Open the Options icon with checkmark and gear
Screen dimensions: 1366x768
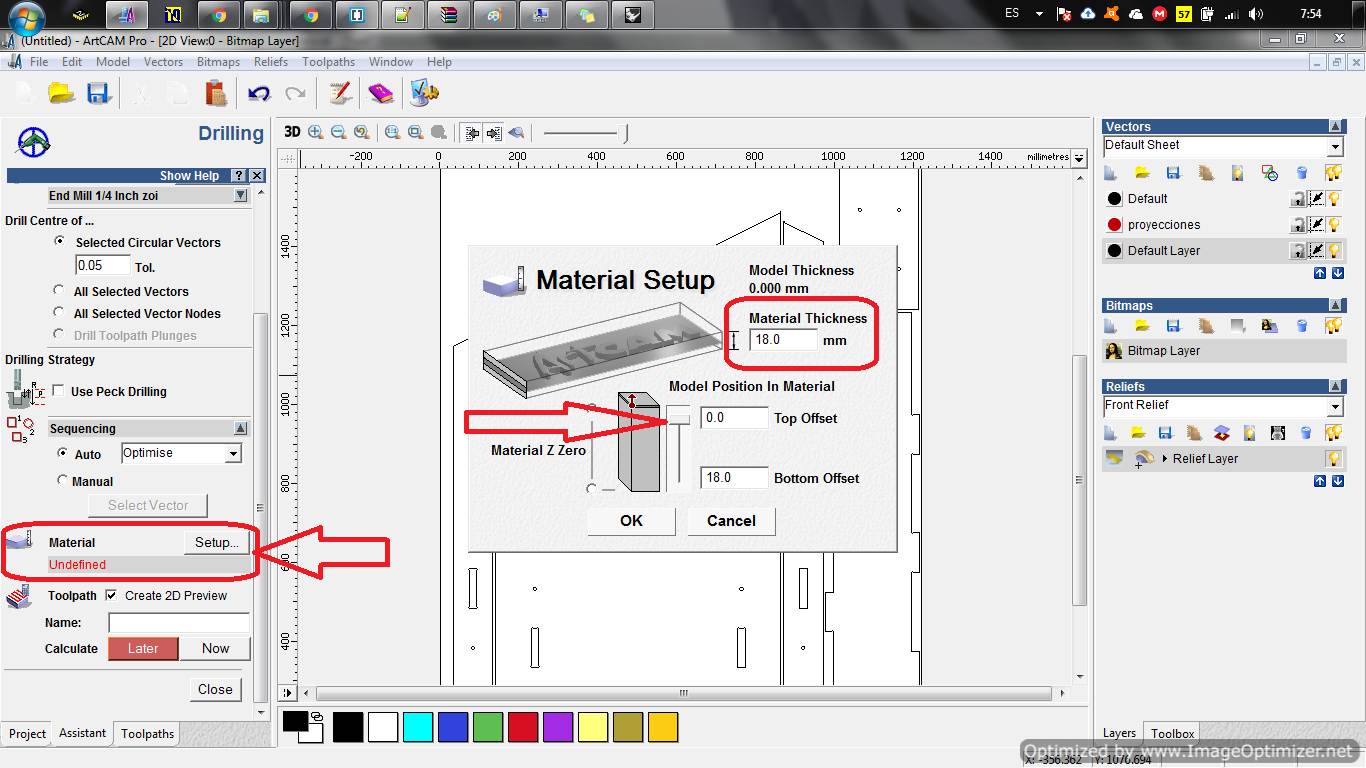click(424, 93)
